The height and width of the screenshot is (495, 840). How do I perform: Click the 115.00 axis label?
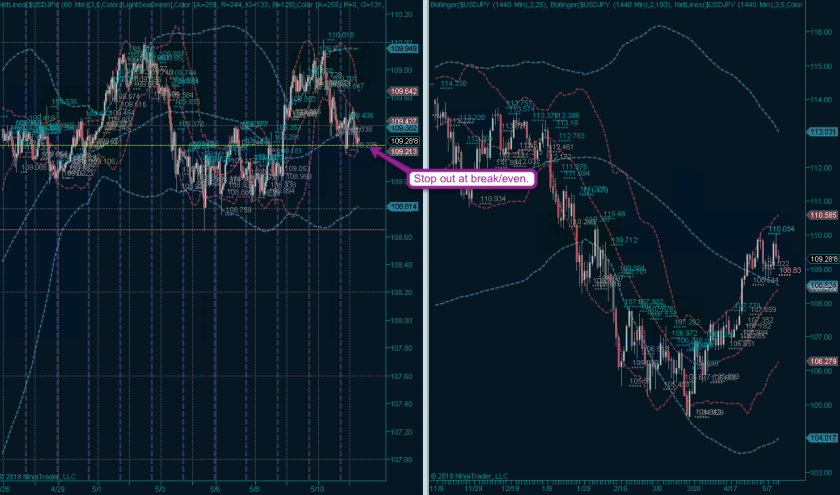coord(821,66)
